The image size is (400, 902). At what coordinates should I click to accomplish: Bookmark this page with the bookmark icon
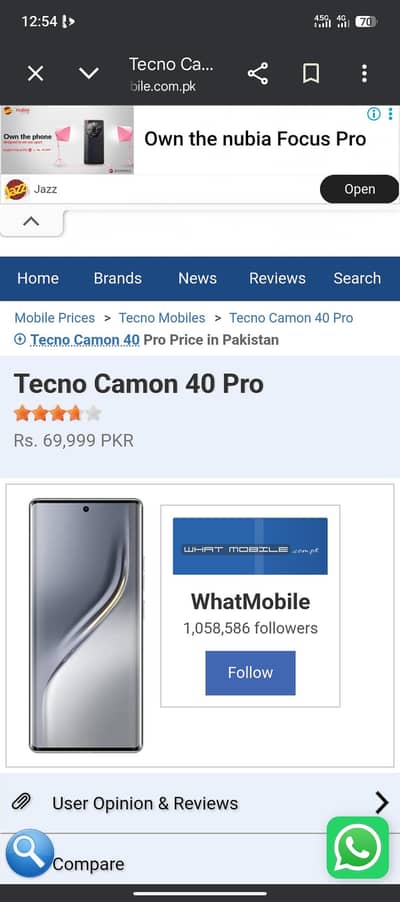coord(311,74)
